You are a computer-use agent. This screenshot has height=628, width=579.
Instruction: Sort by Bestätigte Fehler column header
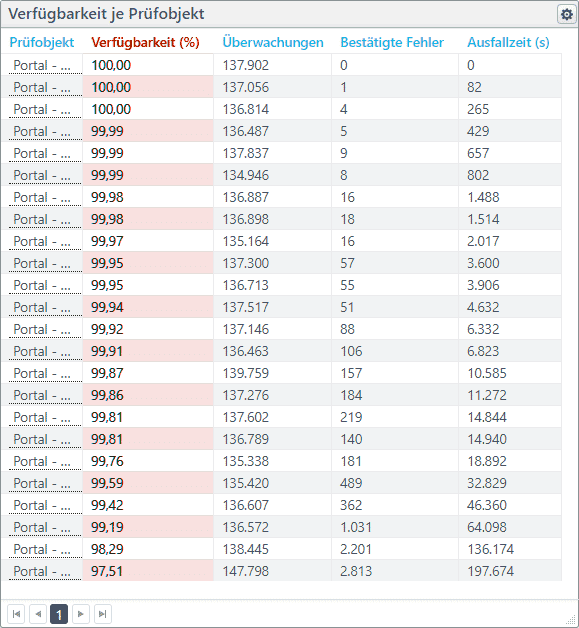pyautogui.click(x=392, y=42)
